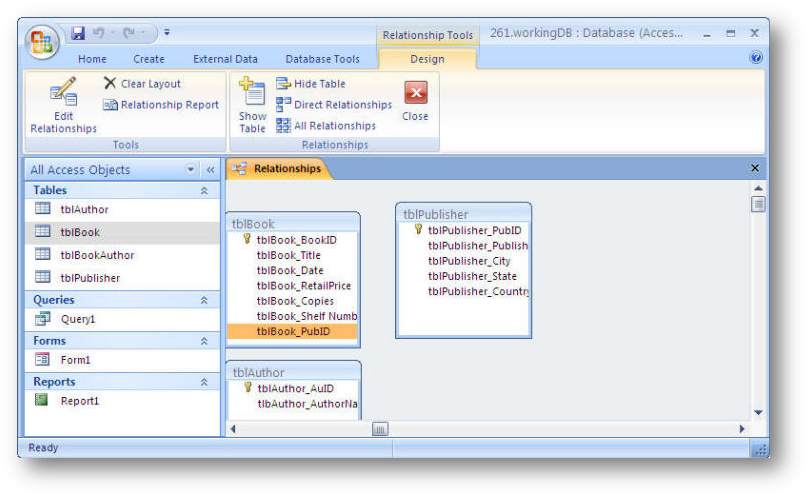
Task: Click the red Close relationships button
Action: pyautogui.click(x=415, y=93)
